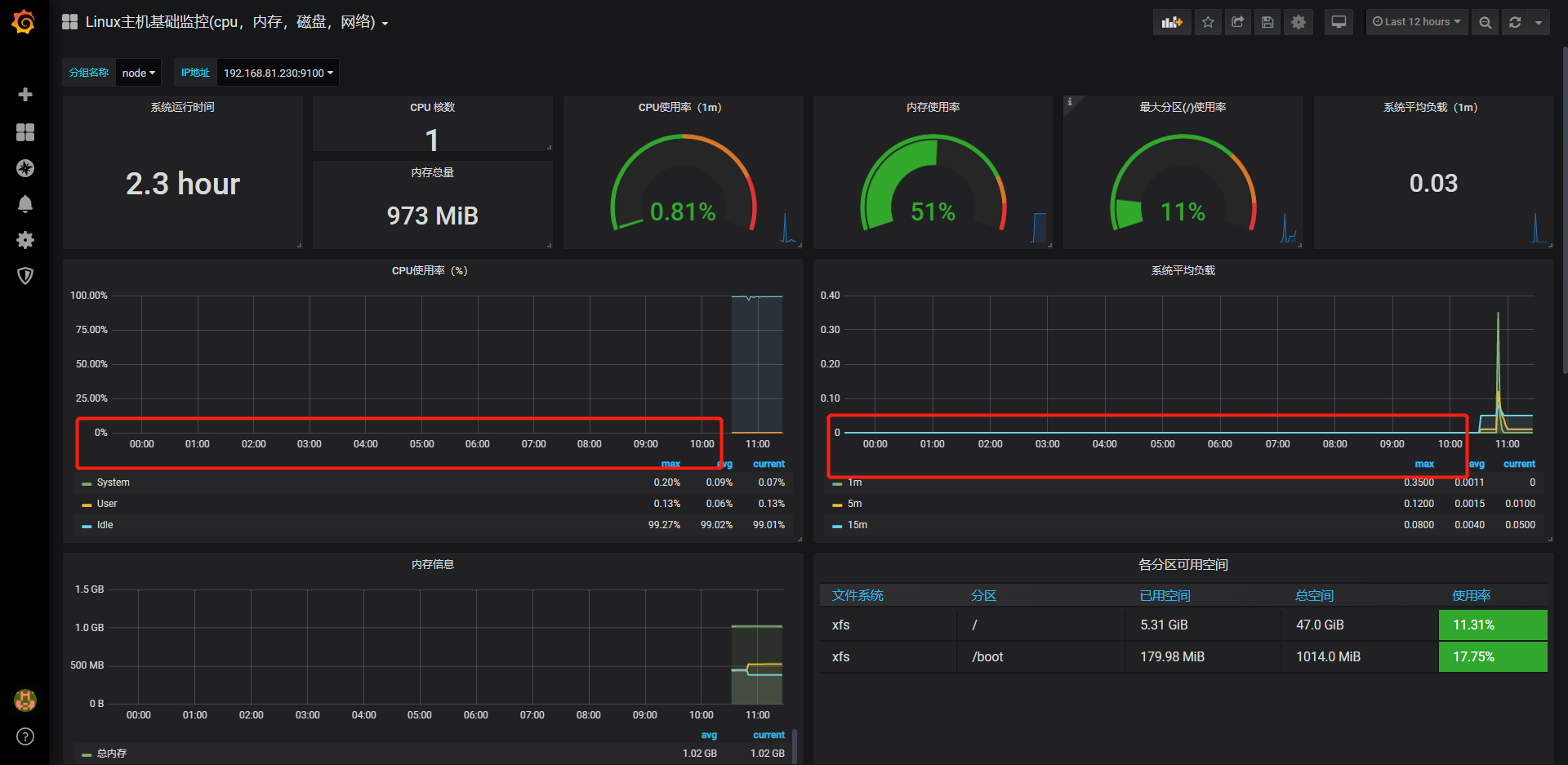Mark dashboard as favorite with star icon
The image size is (1568, 765).
[x=1208, y=22]
